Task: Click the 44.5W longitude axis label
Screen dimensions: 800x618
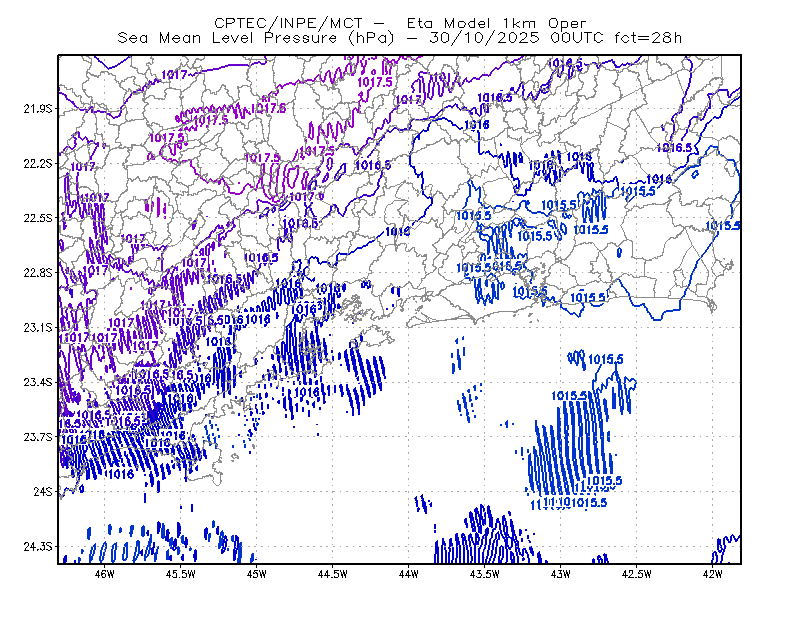Action: (333, 574)
